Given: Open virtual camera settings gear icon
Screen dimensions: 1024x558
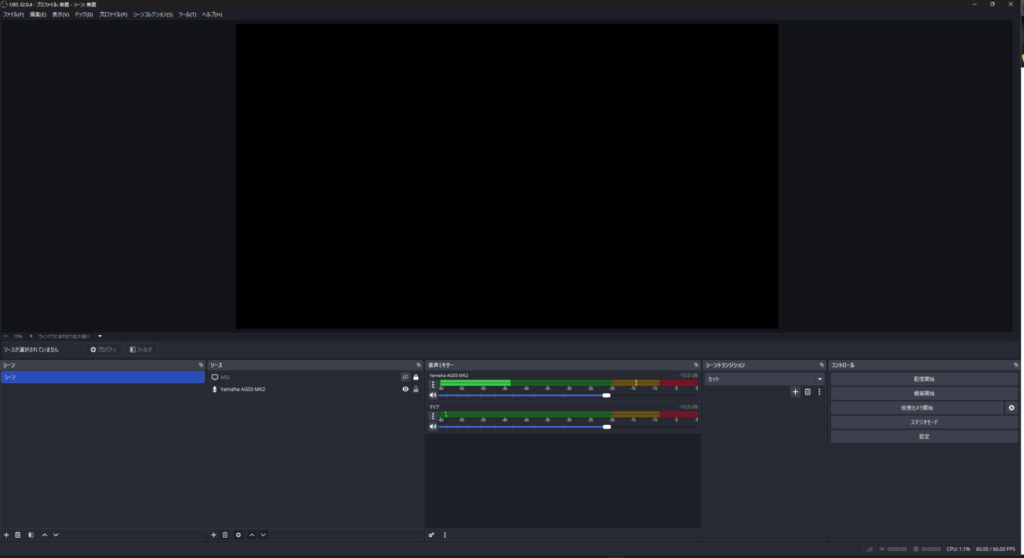Looking at the screenshot, I should 1011,408.
